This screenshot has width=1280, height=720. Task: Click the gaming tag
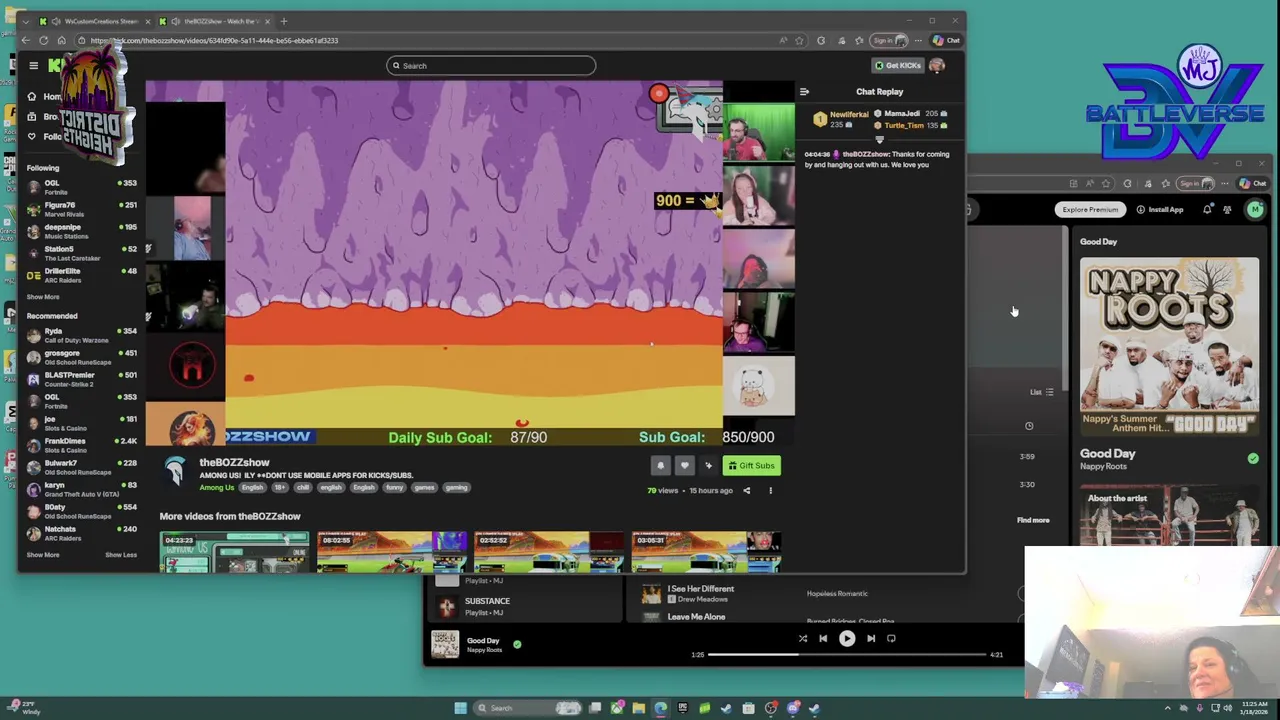(x=456, y=488)
